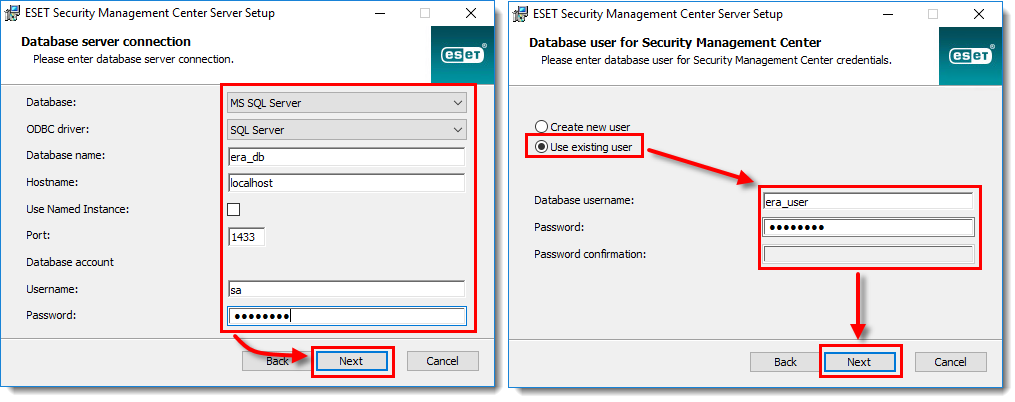Click Next in Database server connection dialog

coord(351,361)
